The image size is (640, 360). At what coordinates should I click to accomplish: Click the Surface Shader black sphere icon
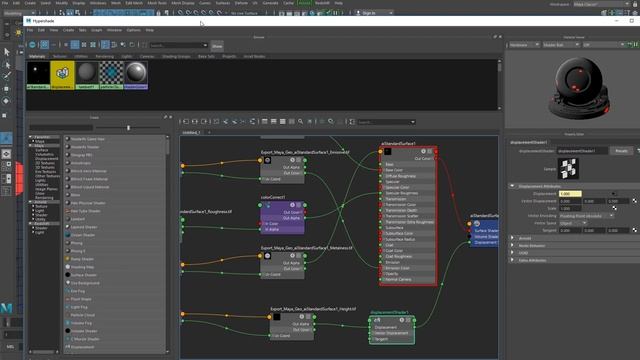(67, 275)
